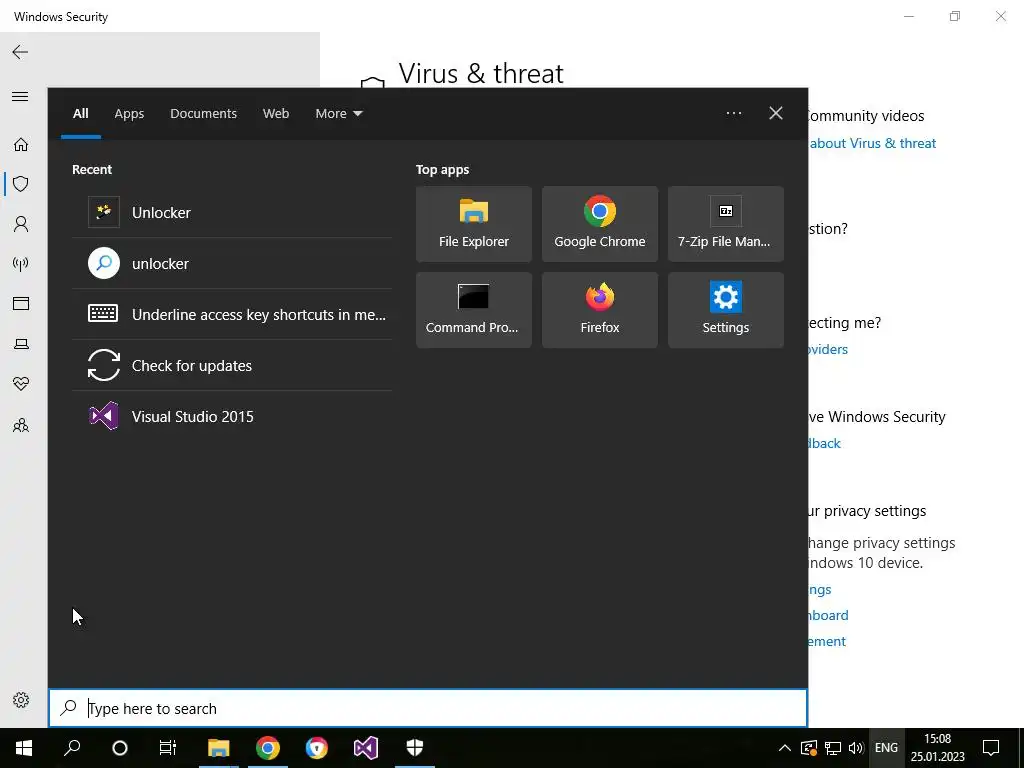Switch to the All search tab
The width and height of the screenshot is (1024, 768).
click(x=80, y=114)
